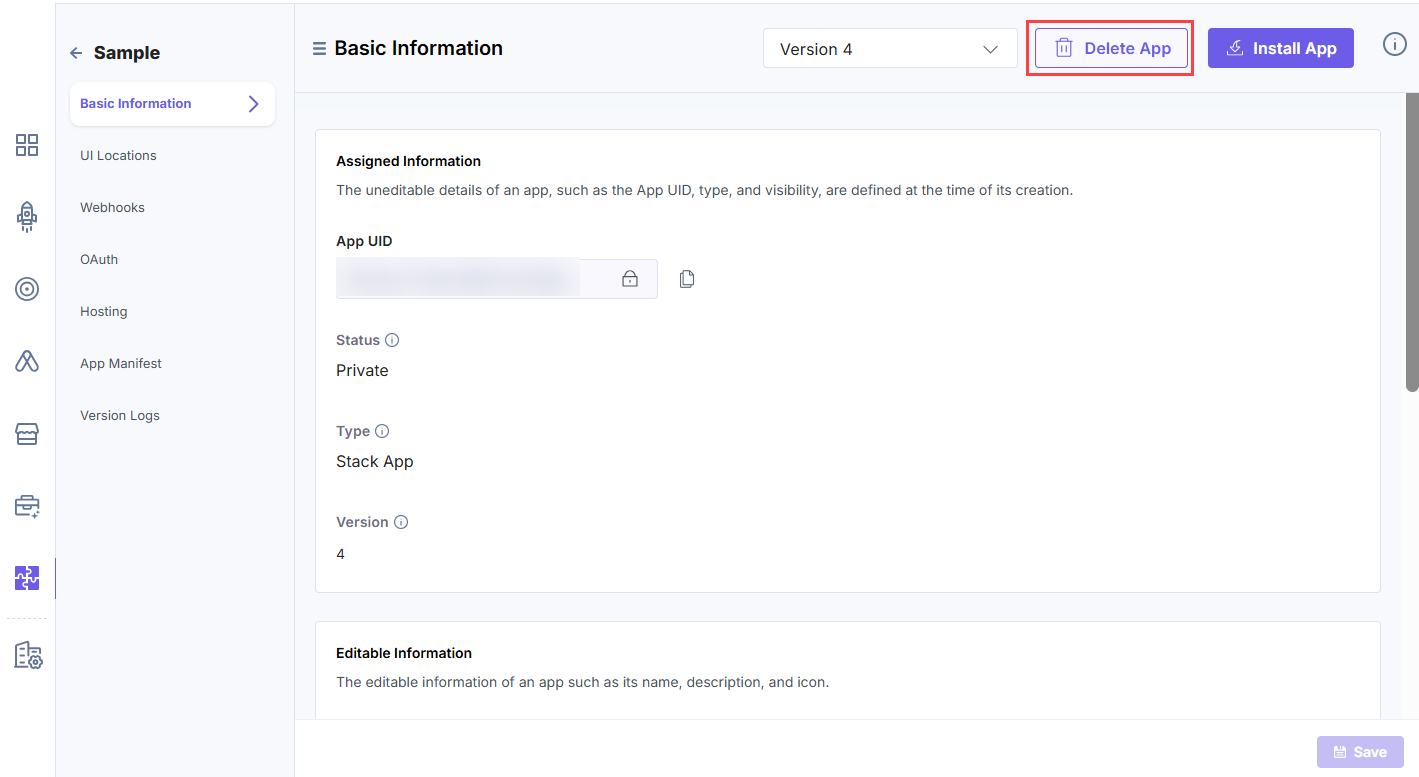Viewport: 1419px width, 777px height.
Task: Click the target circle icon in sidebar
Action: (x=27, y=290)
